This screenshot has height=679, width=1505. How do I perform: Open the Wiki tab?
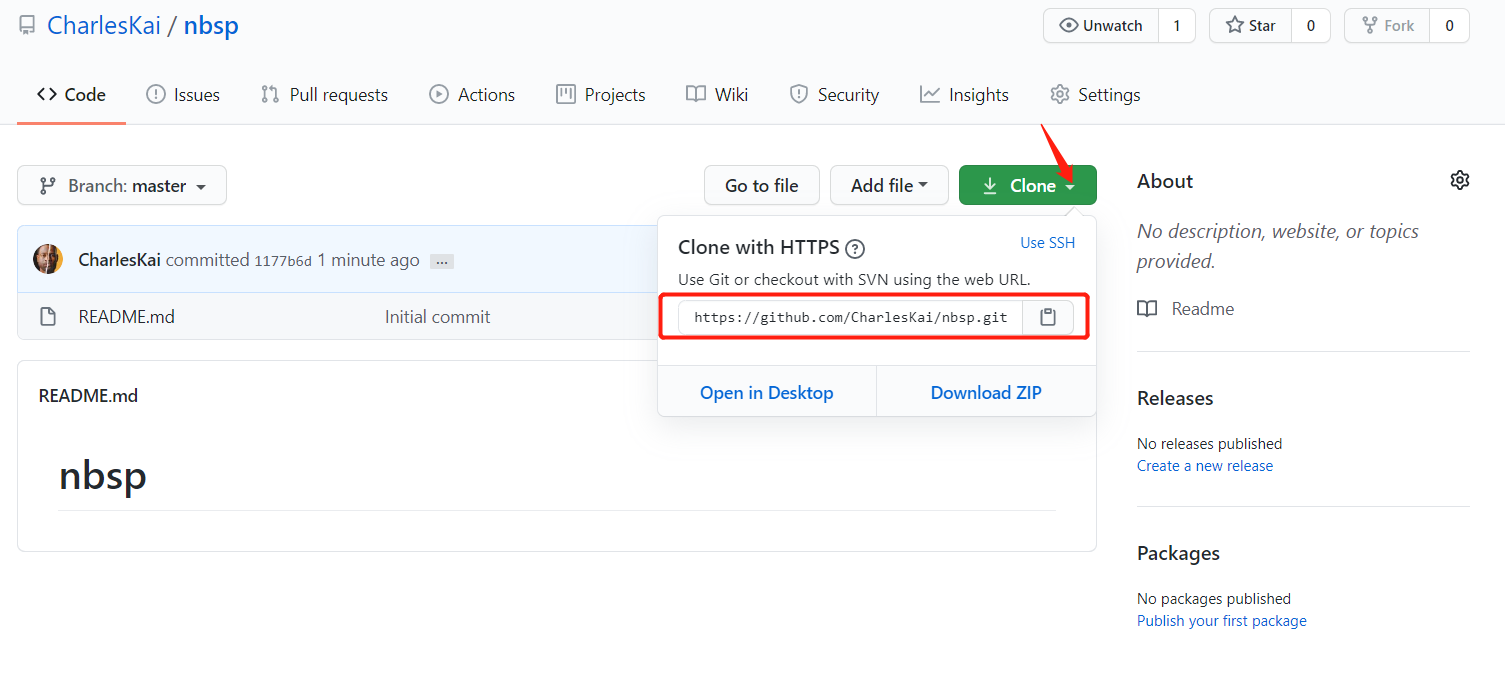(717, 95)
